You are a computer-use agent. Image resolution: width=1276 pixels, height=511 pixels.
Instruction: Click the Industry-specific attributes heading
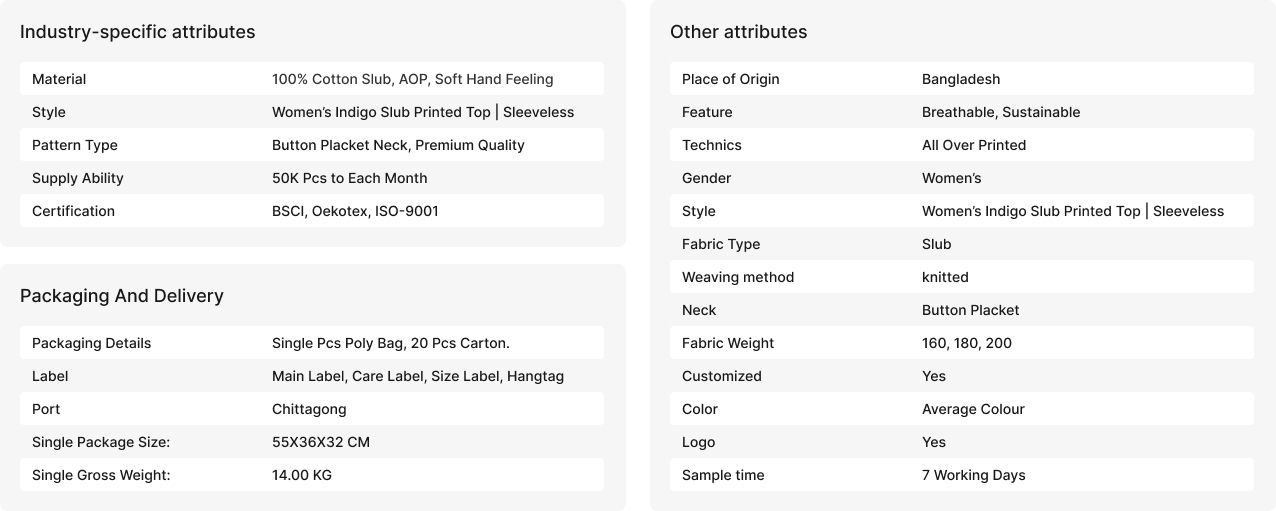[137, 32]
